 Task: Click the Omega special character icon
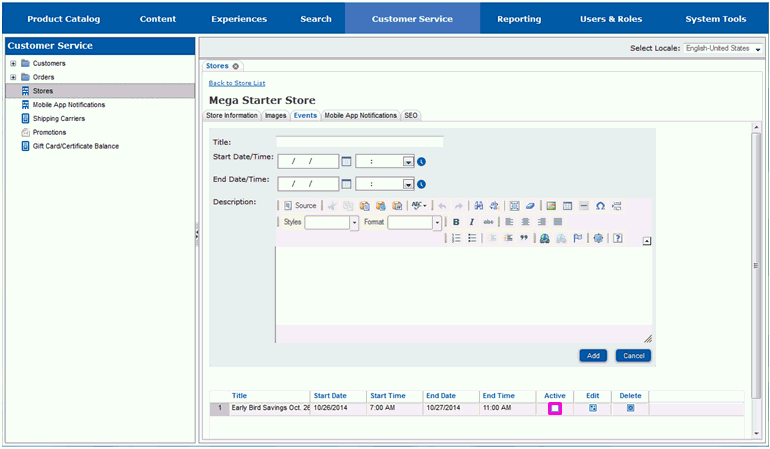coord(600,206)
